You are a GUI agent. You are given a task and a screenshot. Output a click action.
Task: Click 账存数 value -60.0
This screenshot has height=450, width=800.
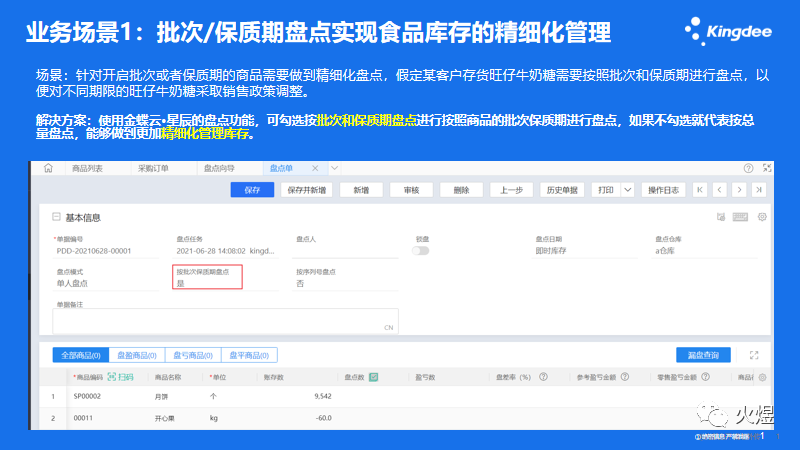coord(323,418)
